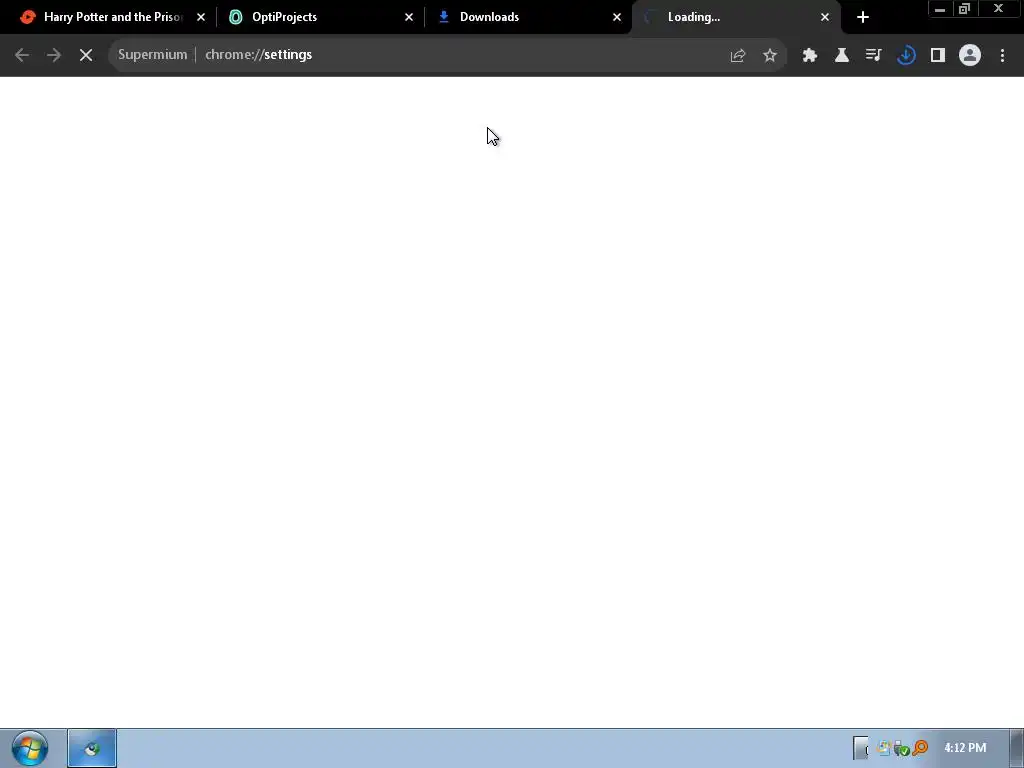Open the three-dot browser menu
Screen dimensions: 1024x768
(1002, 56)
